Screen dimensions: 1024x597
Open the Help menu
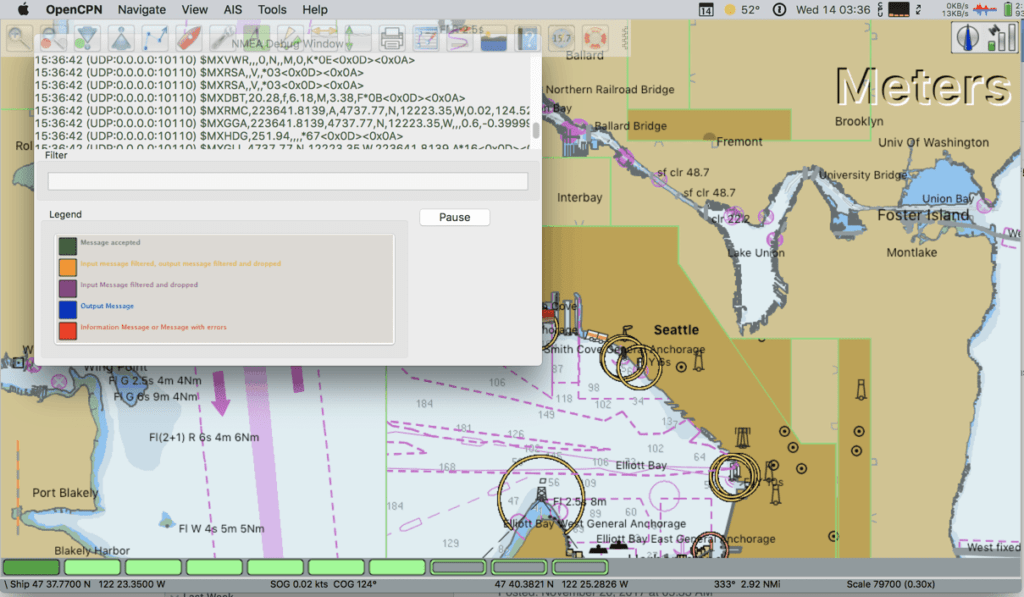point(315,9)
